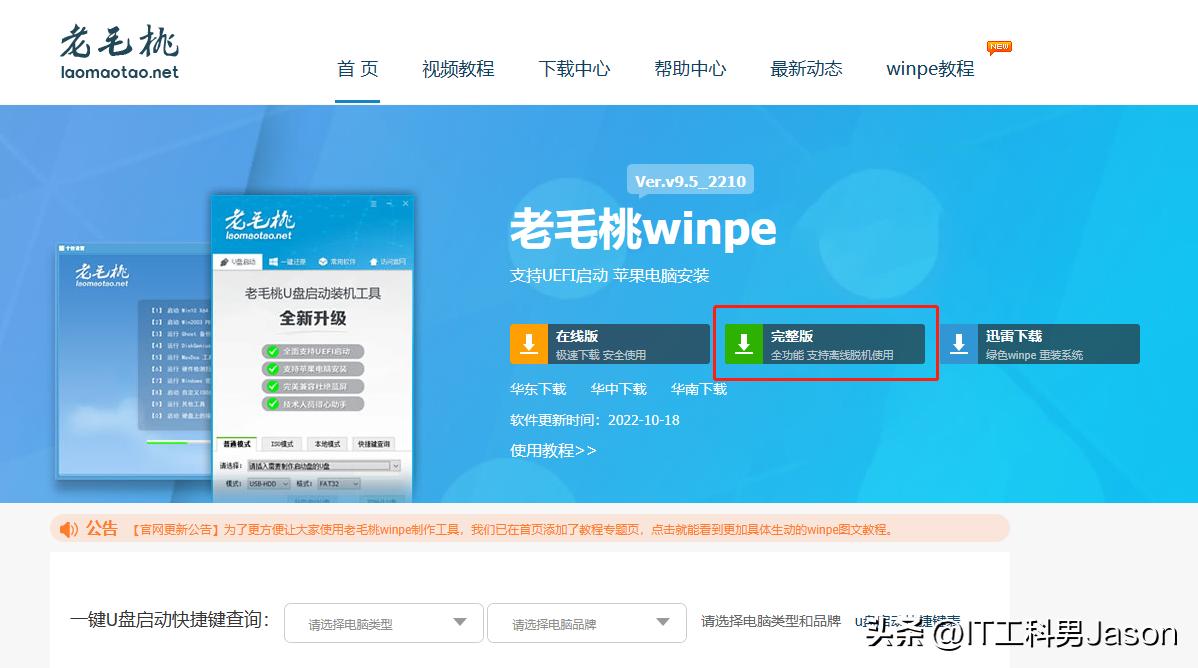Open the 请选择电脑品牌 dropdown
The height and width of the screenshot is (668, 1198).
(586, 622)
